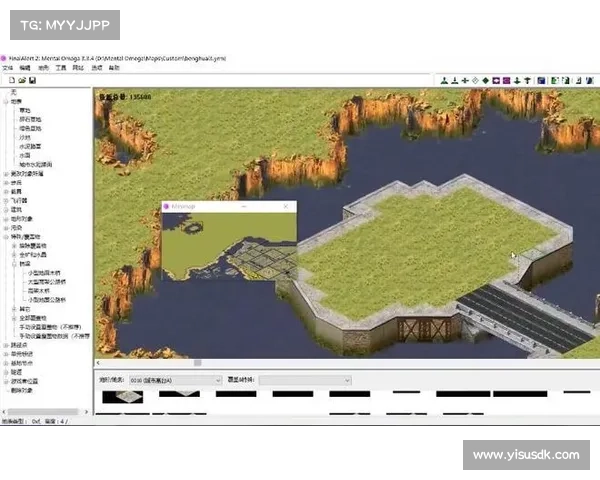Viewport: 600px width, 480px height.
Task: Select the second tile thumbnail in palette
Action: (x=179, y=393)
